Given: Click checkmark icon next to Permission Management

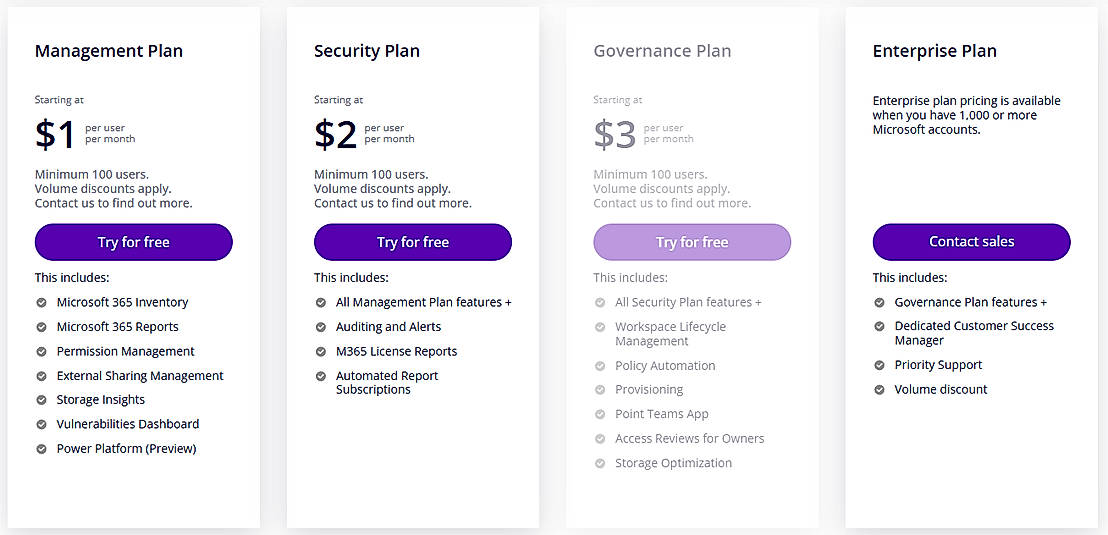Looking at the screenshot, I should tap(42, 351).
